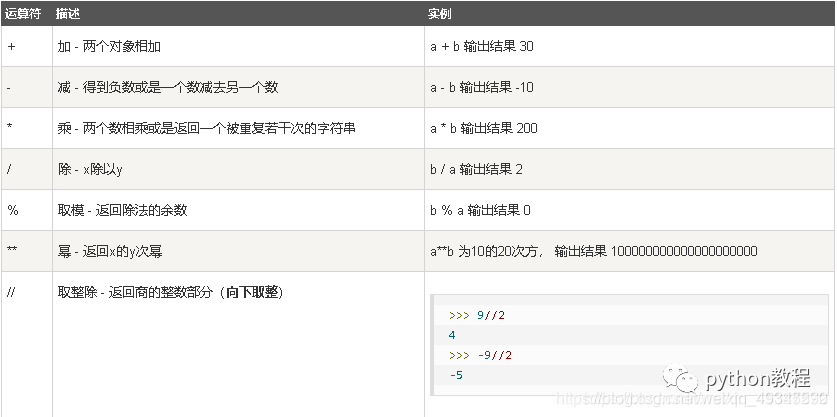Viewport: 837px width, 417px height.
Task: Select the + operator cell
Action: pos(26,46)
